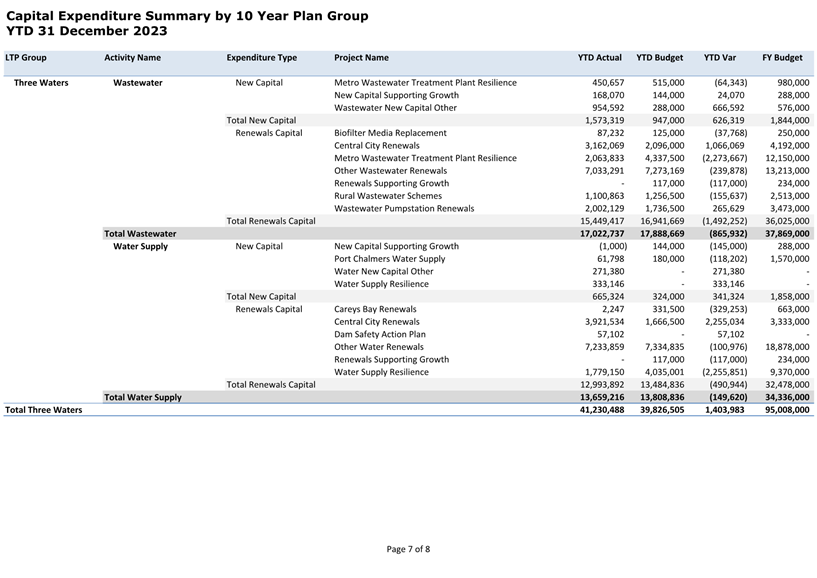The height and width of the screenshot is (578, 817).
Task: Select the 'Total Water Supply' subtotal label
Action: 143,397
